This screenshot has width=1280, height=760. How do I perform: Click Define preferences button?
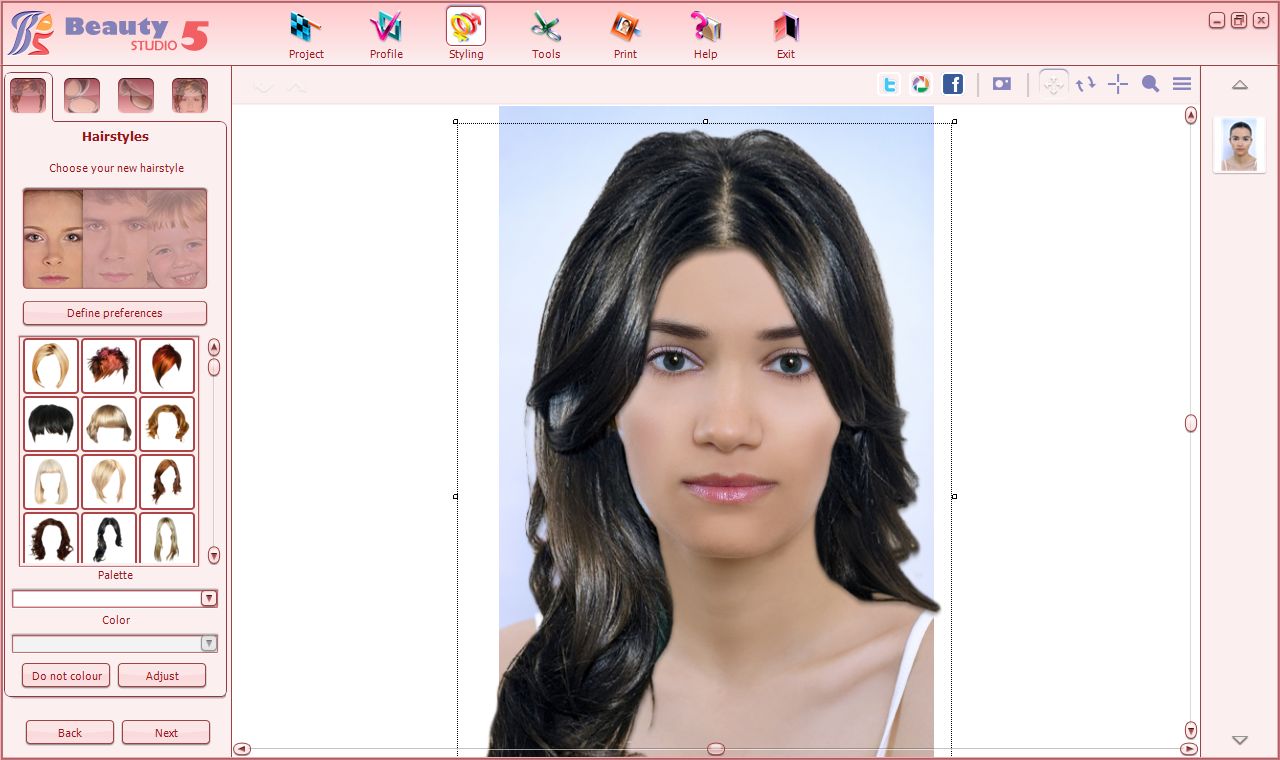coord(115,313)
